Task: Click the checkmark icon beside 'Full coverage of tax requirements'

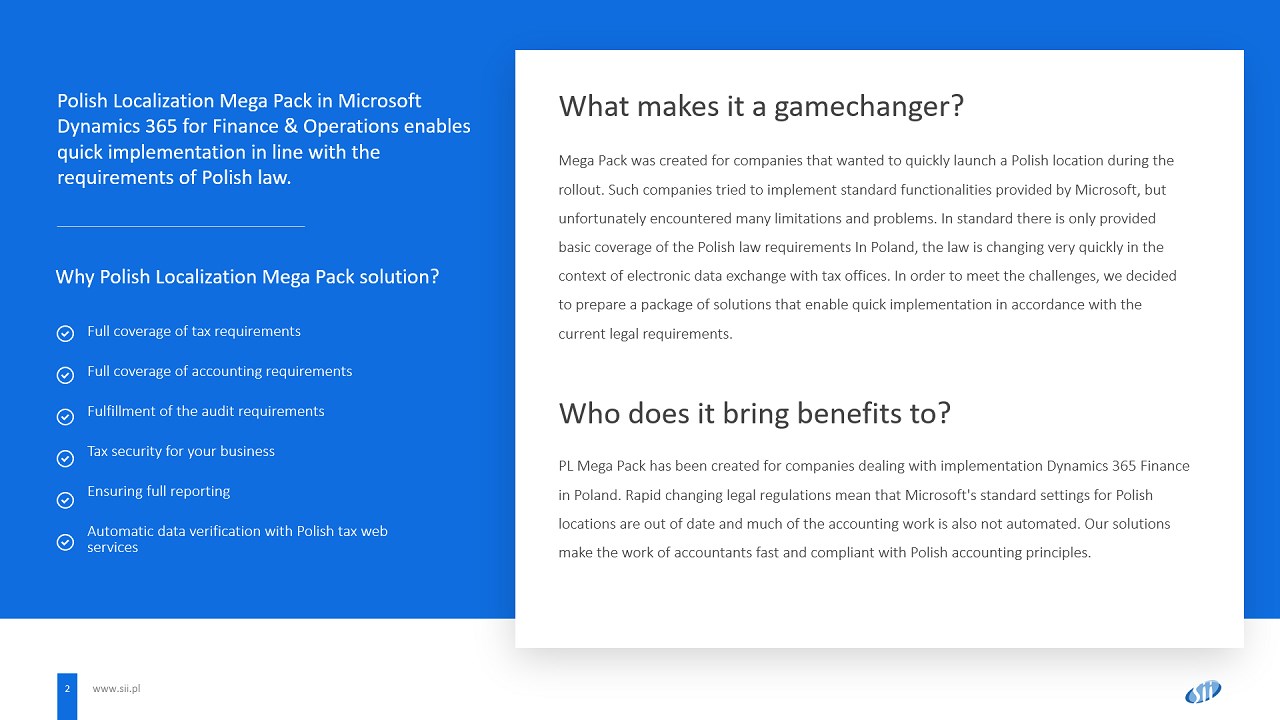Action: (65, 333)
